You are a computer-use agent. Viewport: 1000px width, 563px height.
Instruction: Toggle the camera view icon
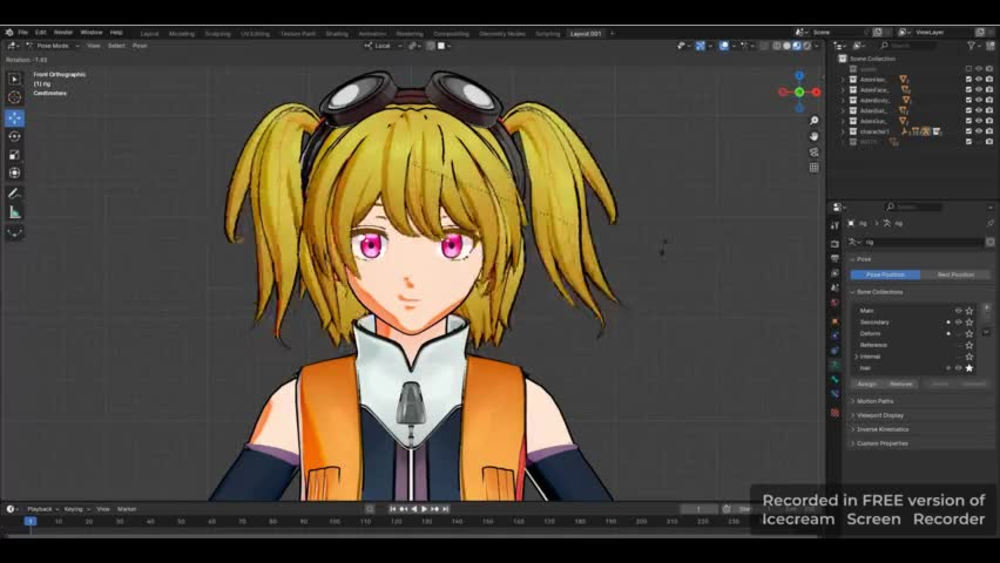814,152
